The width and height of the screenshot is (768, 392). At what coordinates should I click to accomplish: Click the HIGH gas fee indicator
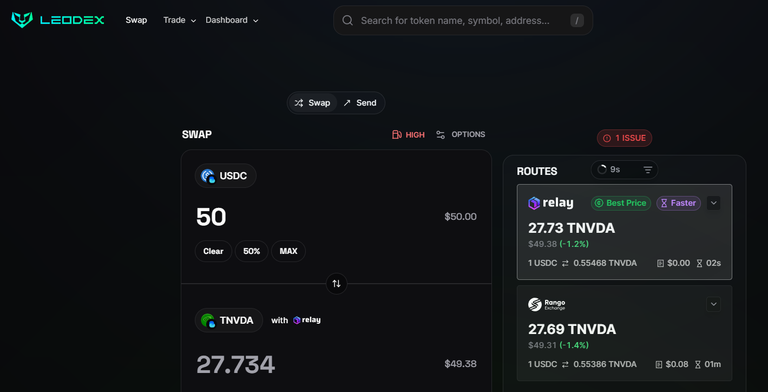(408, 134)
